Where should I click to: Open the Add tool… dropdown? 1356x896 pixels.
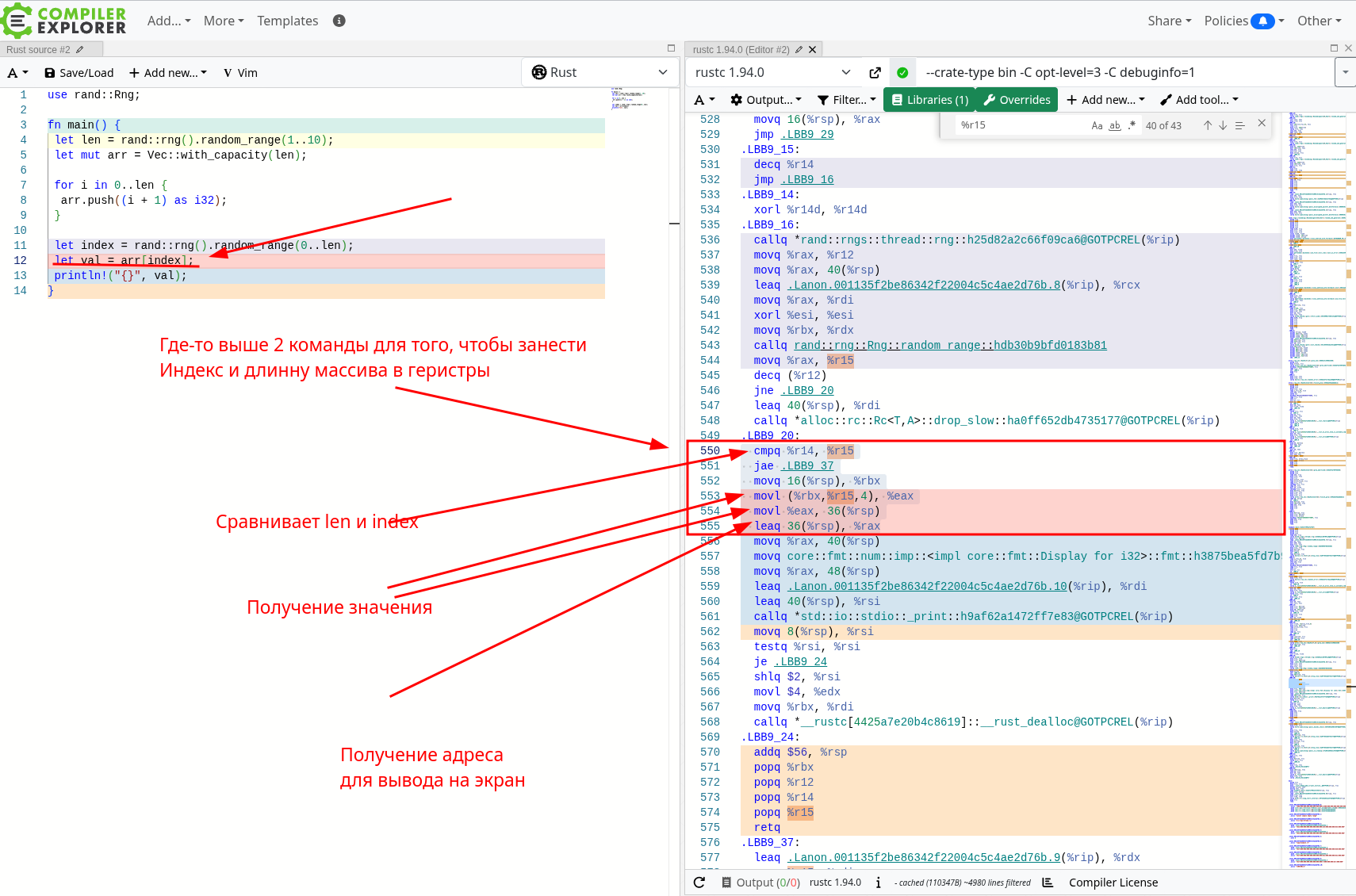pyautogui.click(x=1199, y=100)
